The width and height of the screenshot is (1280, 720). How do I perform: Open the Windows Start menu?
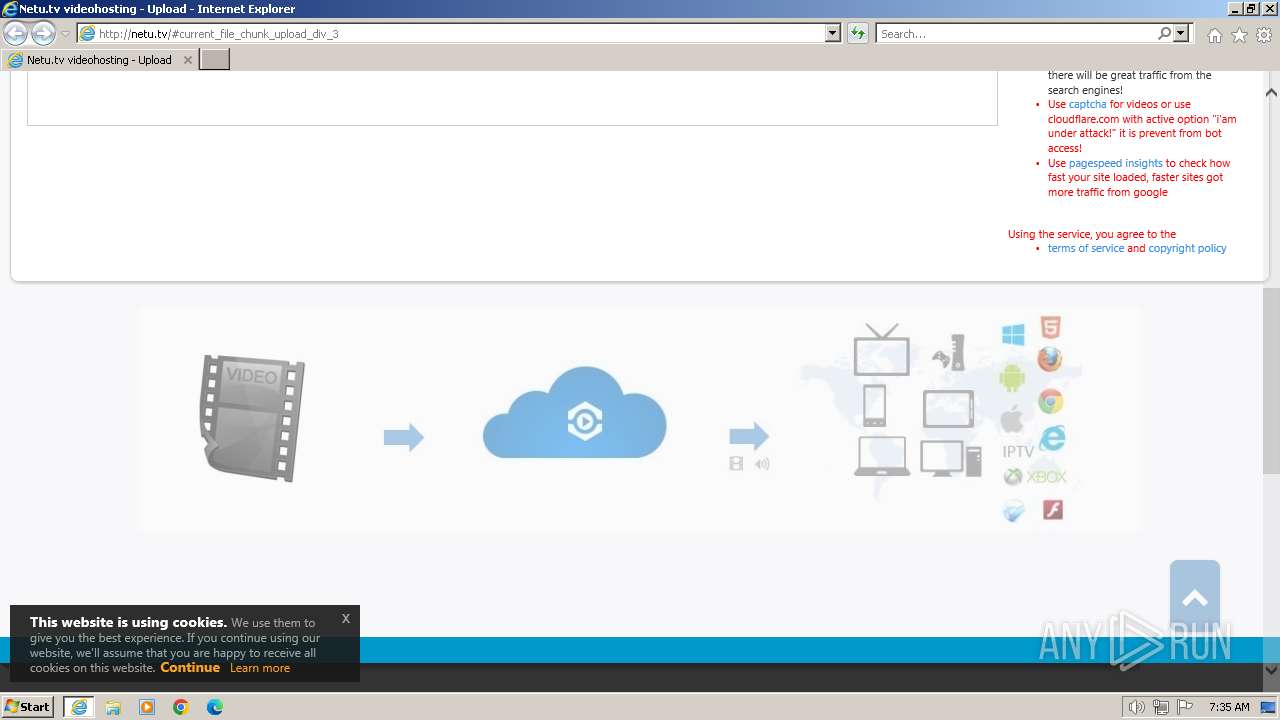[x=28, y=706]
